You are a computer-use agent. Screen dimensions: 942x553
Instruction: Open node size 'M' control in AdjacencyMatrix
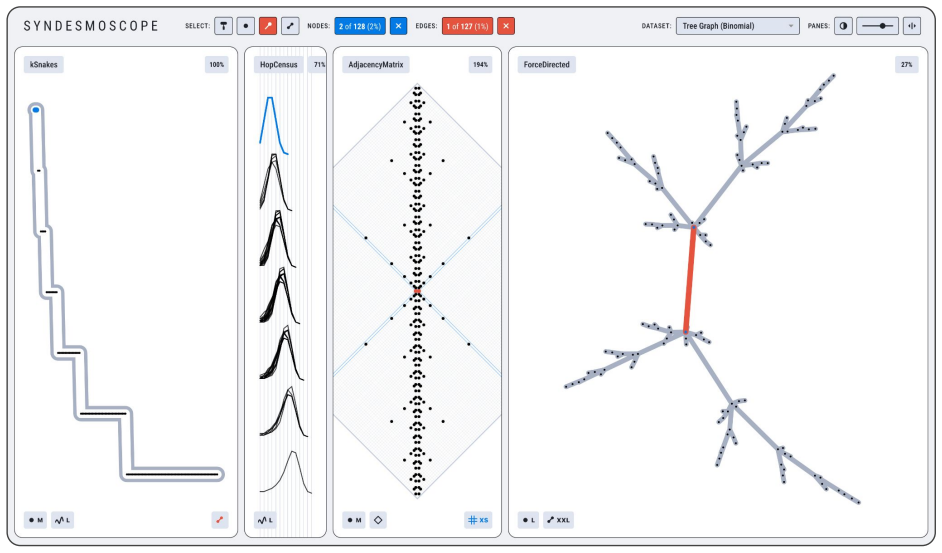click(354, 520)
